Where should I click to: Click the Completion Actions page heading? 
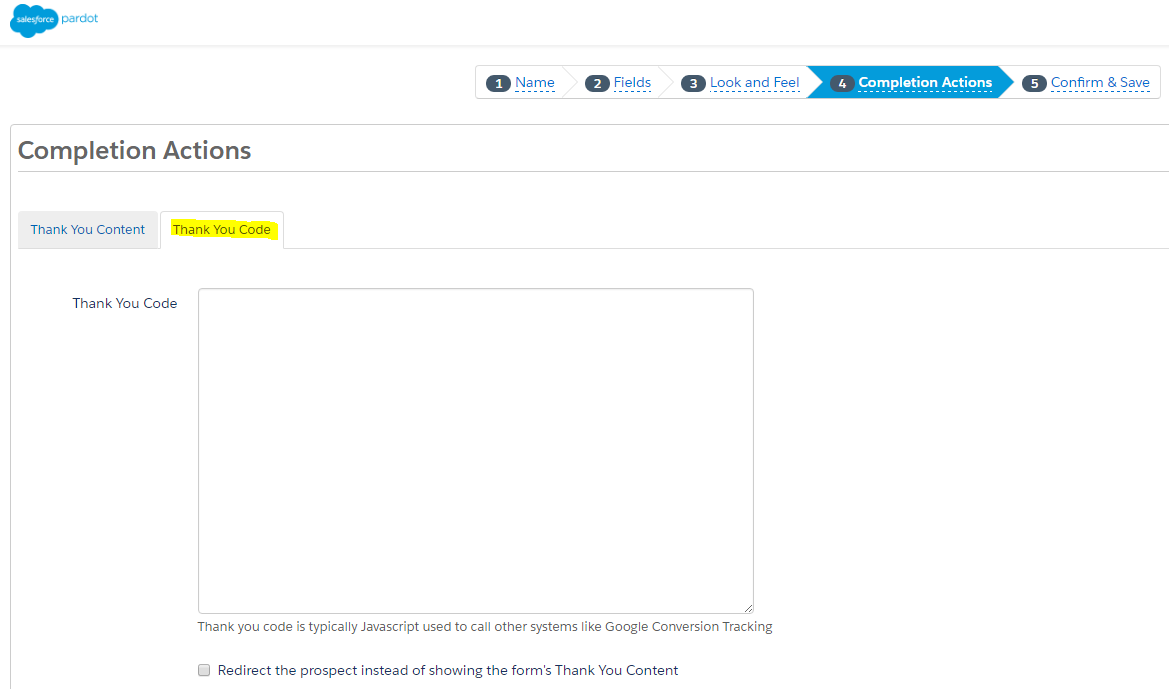tap(134, 151)
